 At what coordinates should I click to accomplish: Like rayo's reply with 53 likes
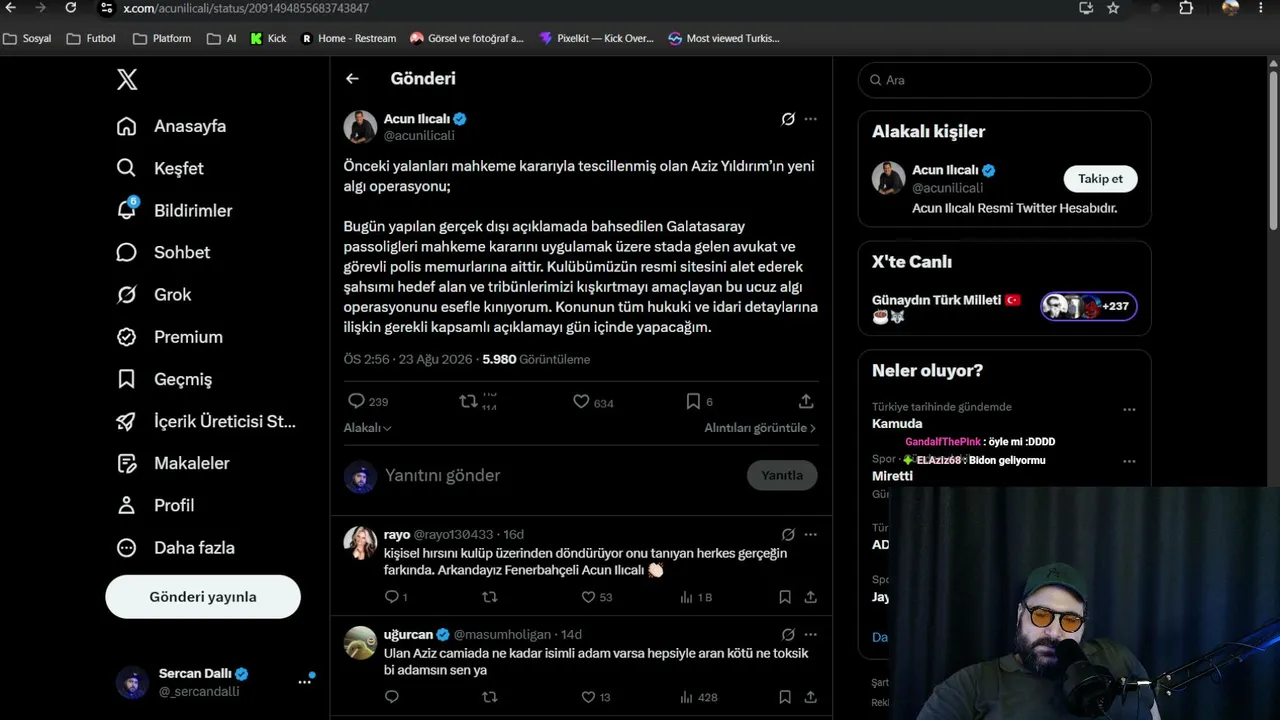(588, 597)
